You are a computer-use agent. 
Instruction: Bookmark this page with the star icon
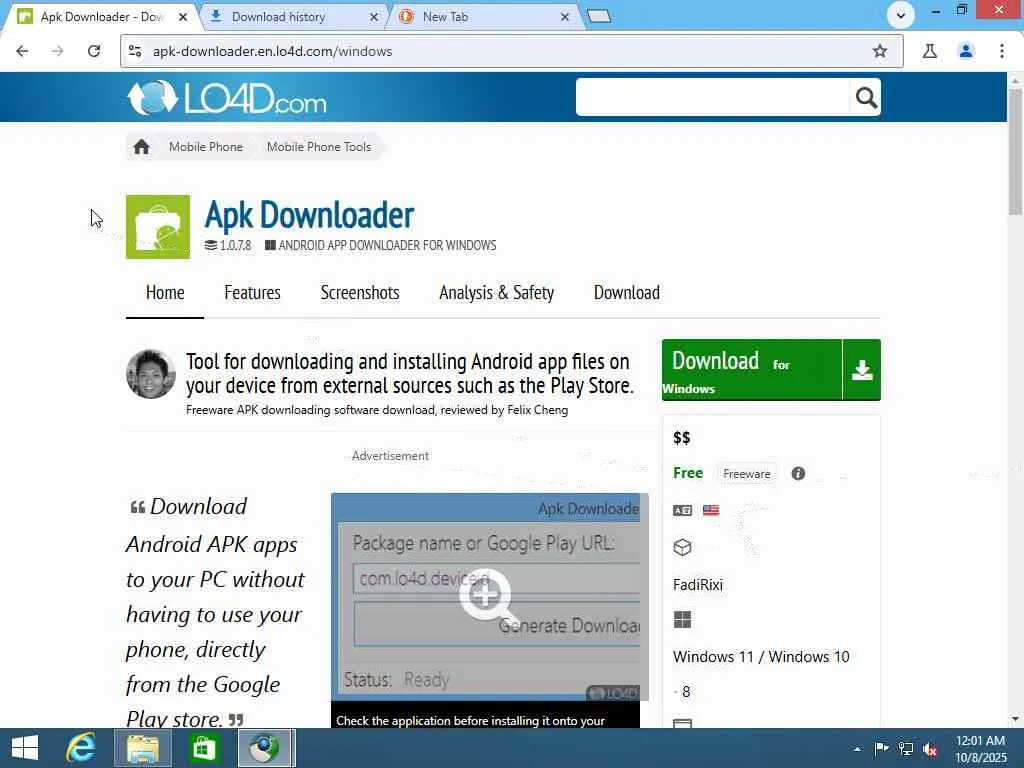(880, 51)
